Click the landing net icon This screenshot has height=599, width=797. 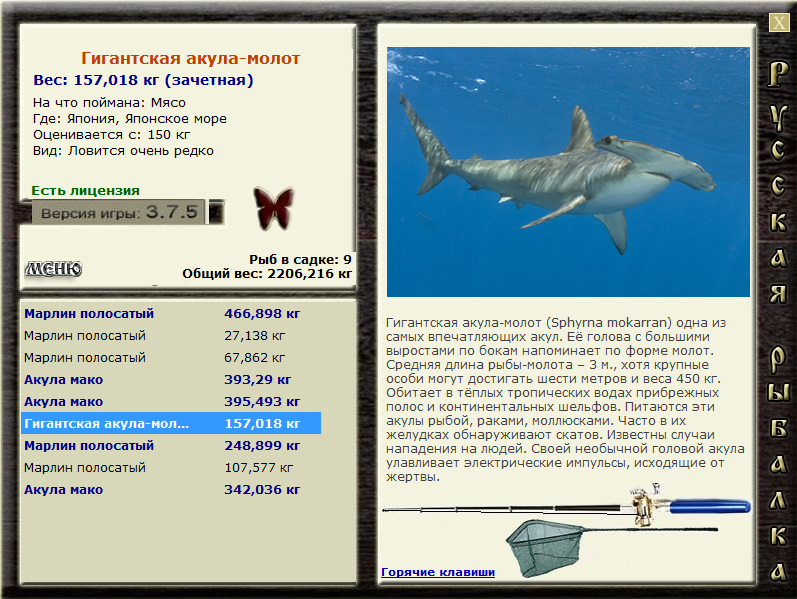[x=611, y=548]
